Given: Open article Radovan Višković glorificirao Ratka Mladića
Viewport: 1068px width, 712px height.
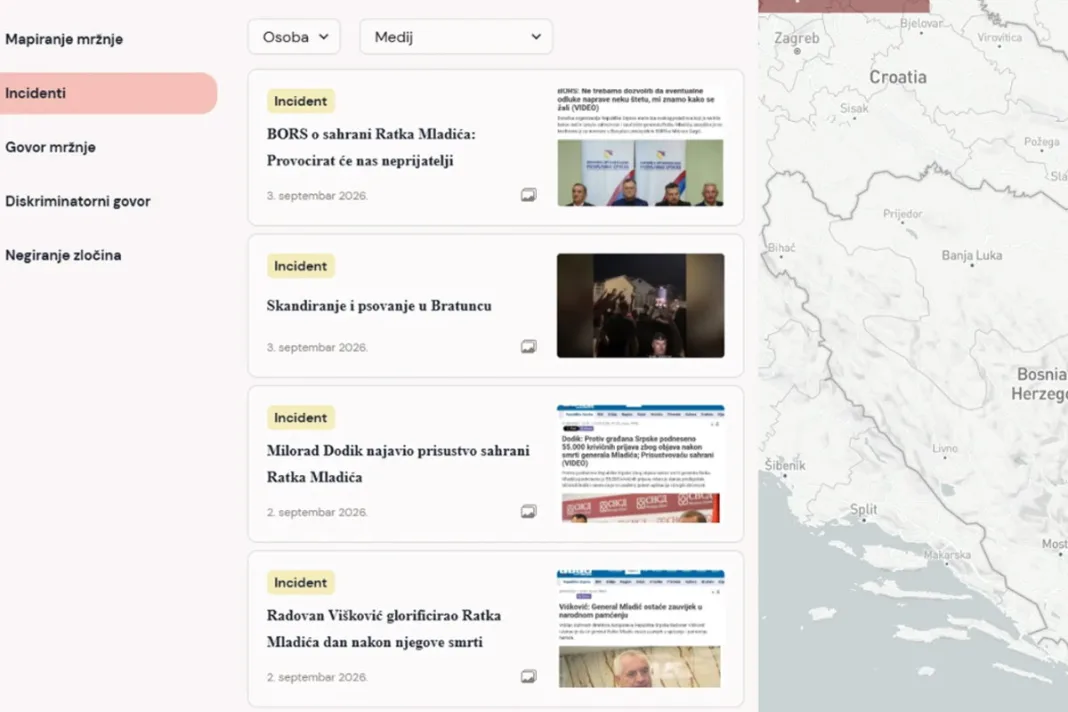Looking at the screenshot, I should click(383, 628).
